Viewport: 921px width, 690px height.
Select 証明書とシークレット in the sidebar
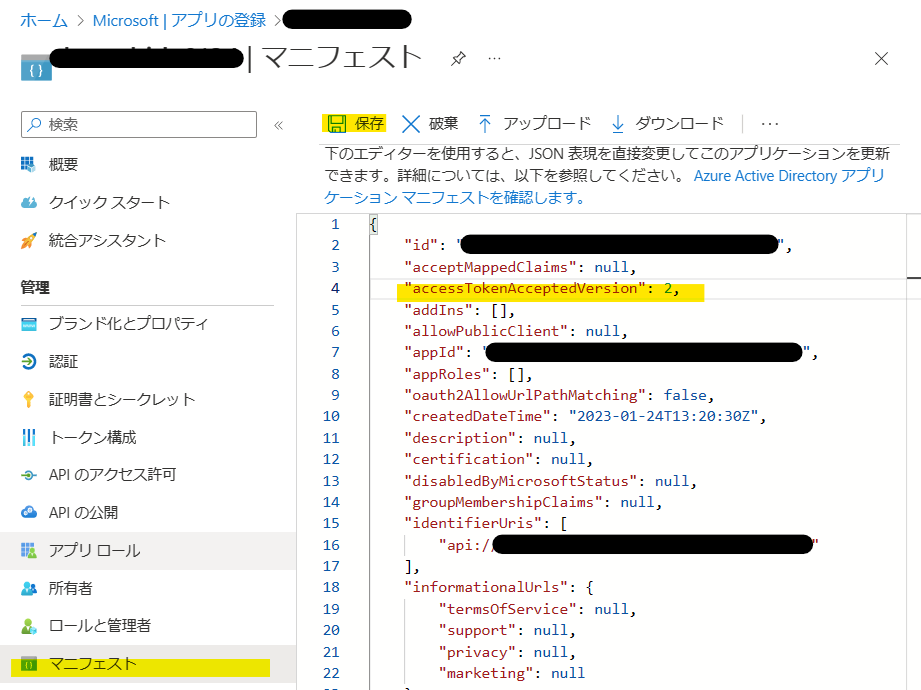[x=121, y=399]
